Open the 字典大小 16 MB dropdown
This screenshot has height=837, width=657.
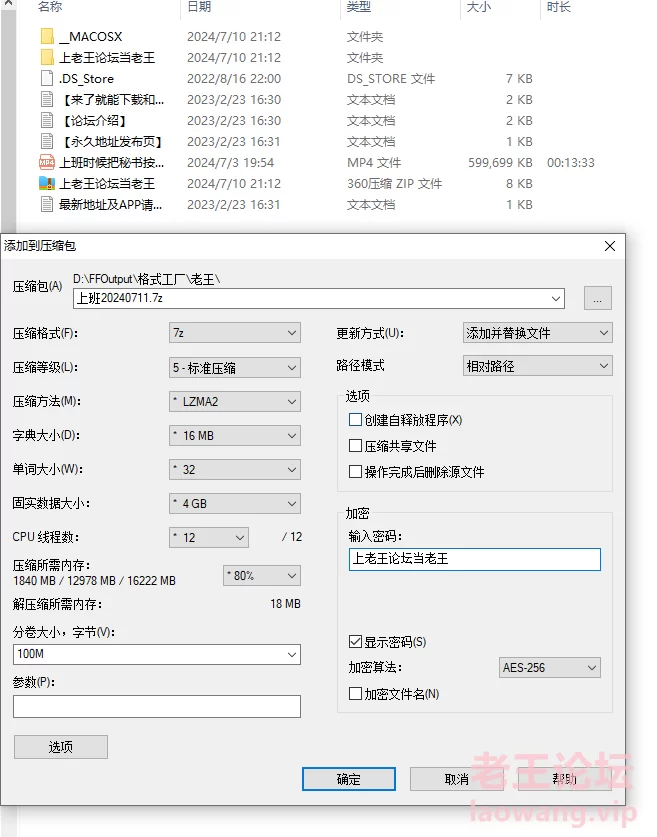tap(235, 436)
